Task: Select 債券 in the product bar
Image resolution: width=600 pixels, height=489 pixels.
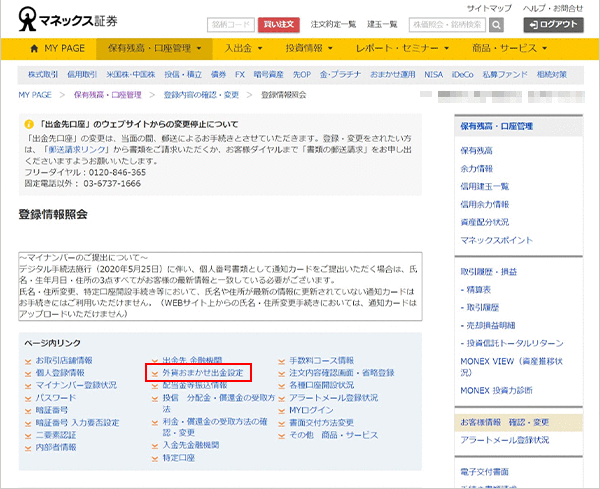Action: tap(218, 75)
